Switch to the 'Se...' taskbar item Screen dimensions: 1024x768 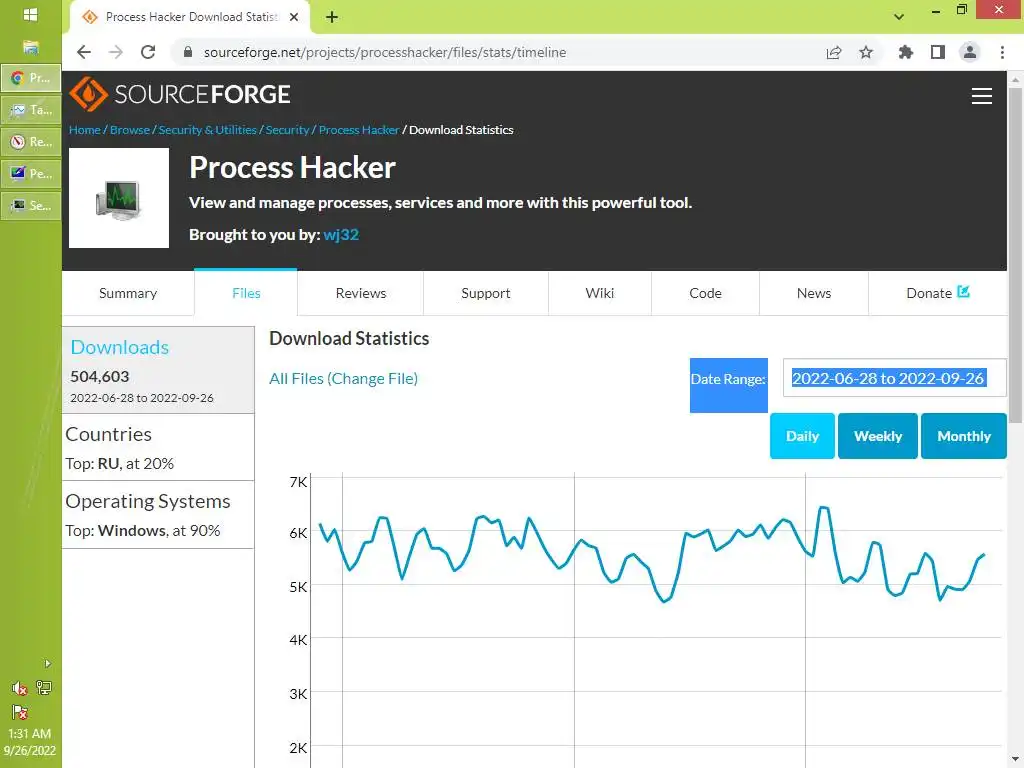31,206
